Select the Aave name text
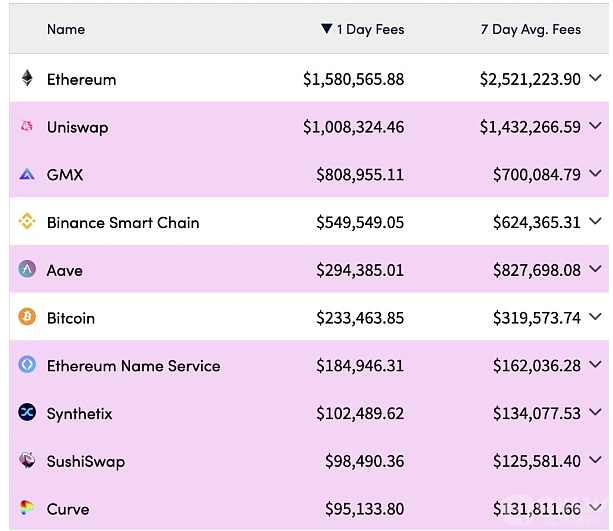613x531 pixels. [x=65, y=271]
